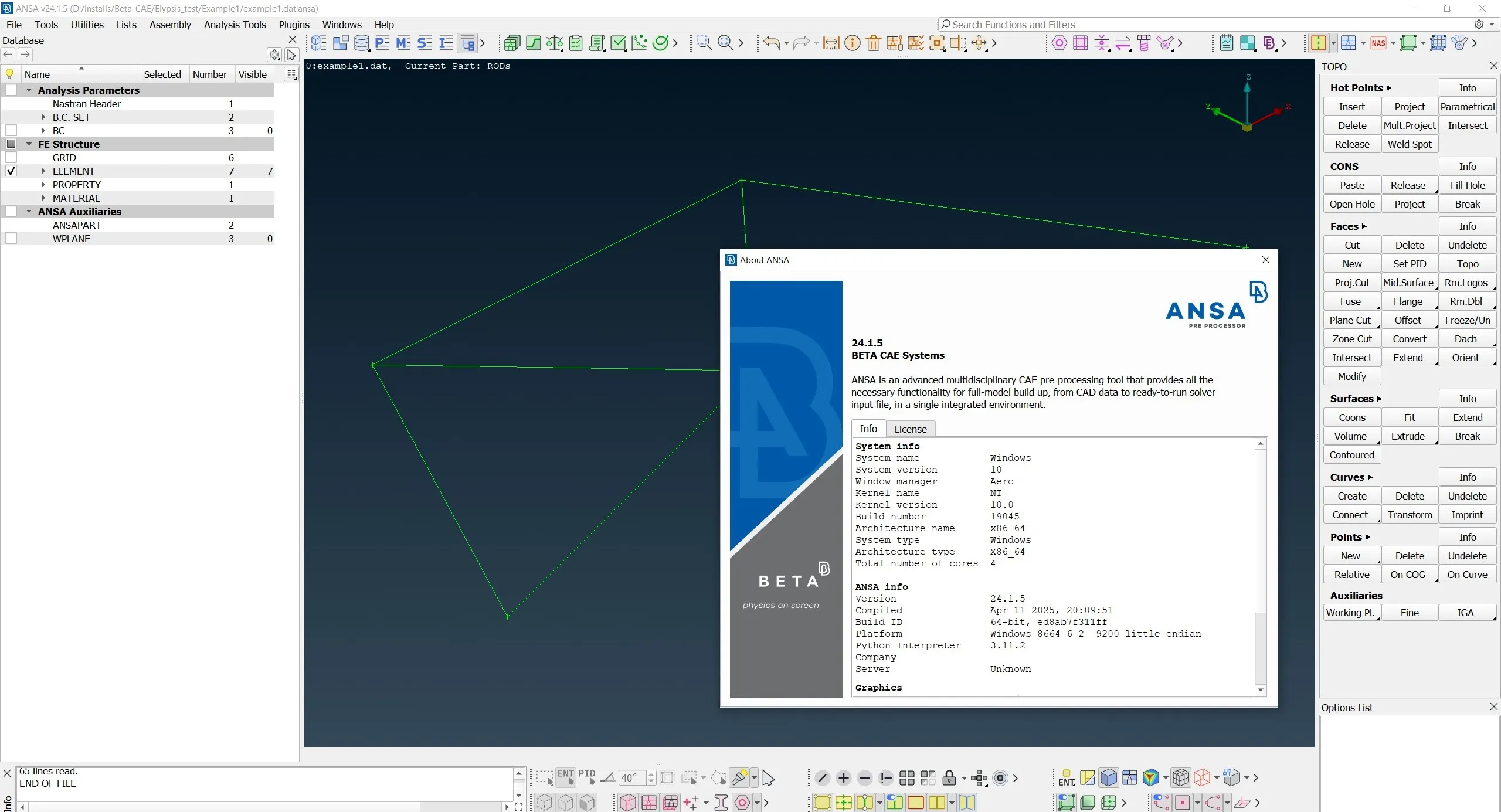Open the Undo history dropdown arrow

pos(786,43)
